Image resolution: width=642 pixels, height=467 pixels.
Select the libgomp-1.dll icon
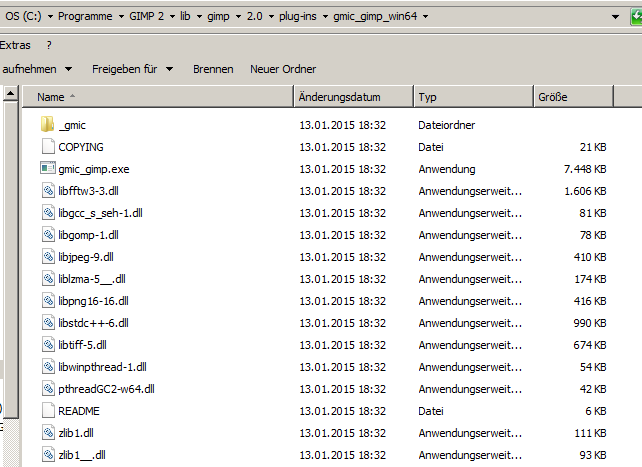48,235
